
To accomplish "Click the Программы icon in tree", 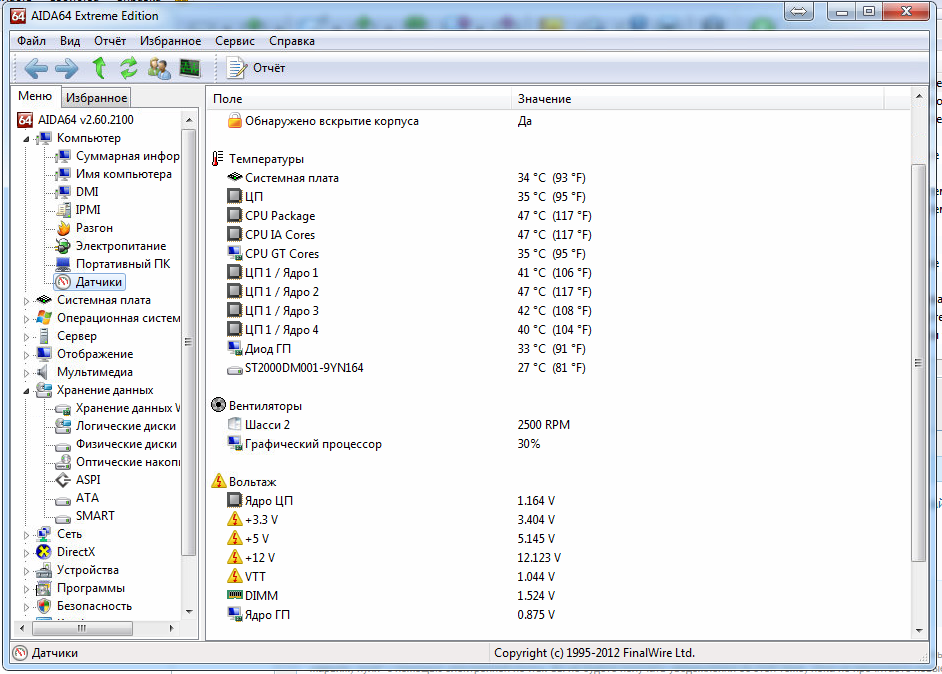I will tap(44, 588).
